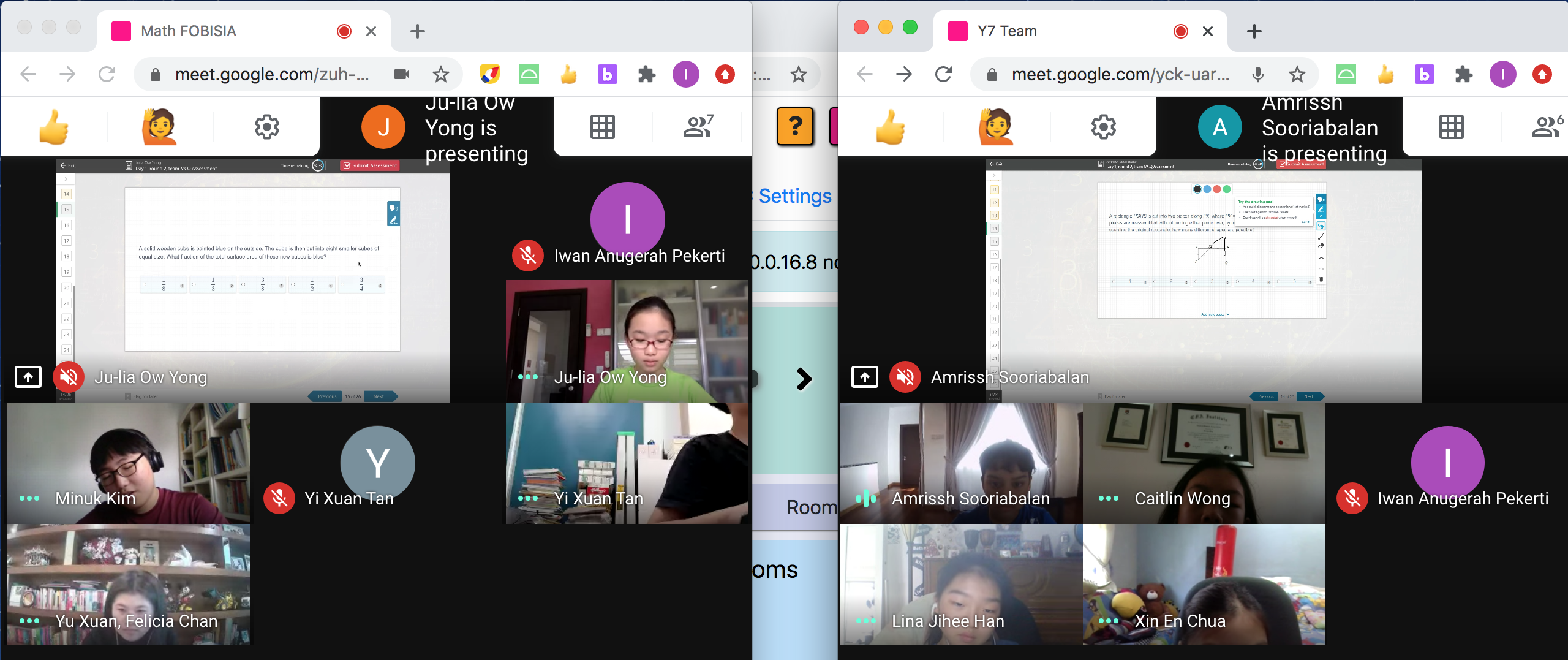Screen dimensions: 1568x660
Task: Pick green color swatch in Y7 Team drawing pad
Action: [x=1227, y=189]
